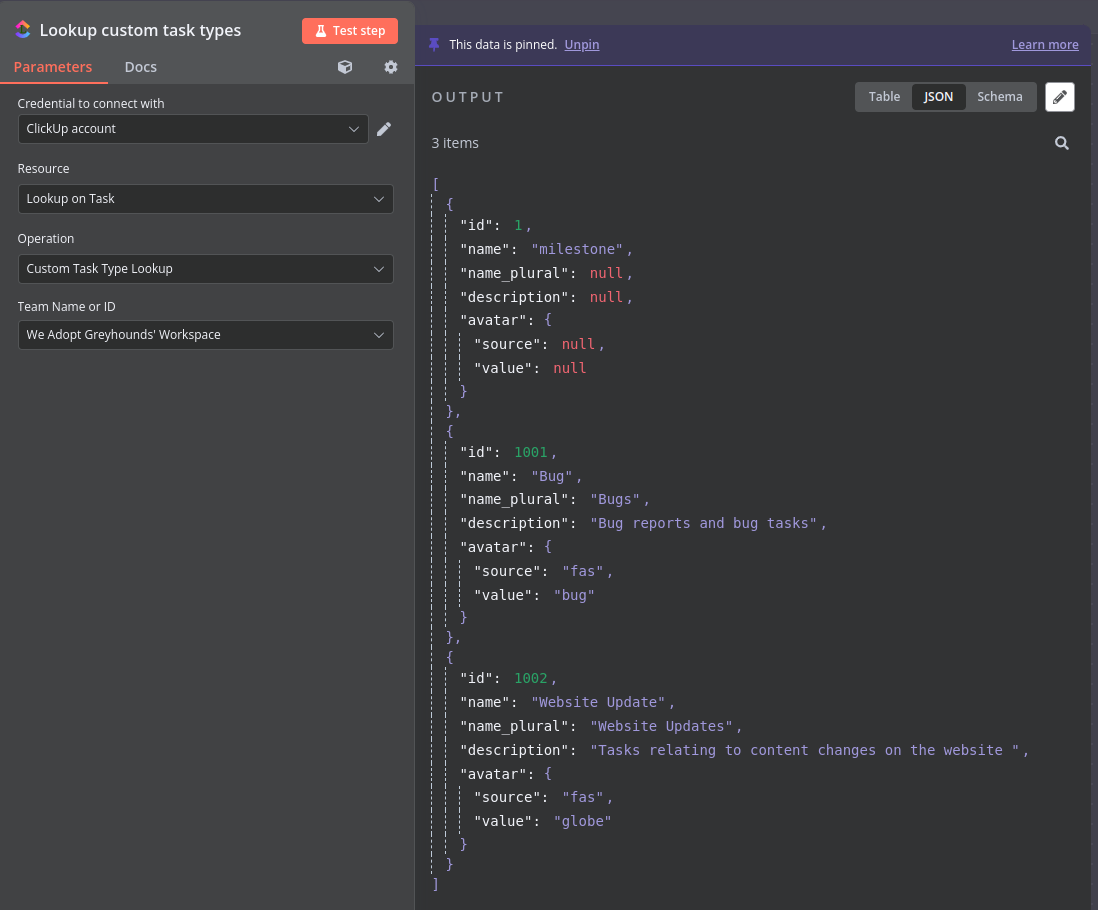This screenshot has height=910, width=1098.
Task: Click the cube icon next to Docs
Action: (x=345, y=67)
